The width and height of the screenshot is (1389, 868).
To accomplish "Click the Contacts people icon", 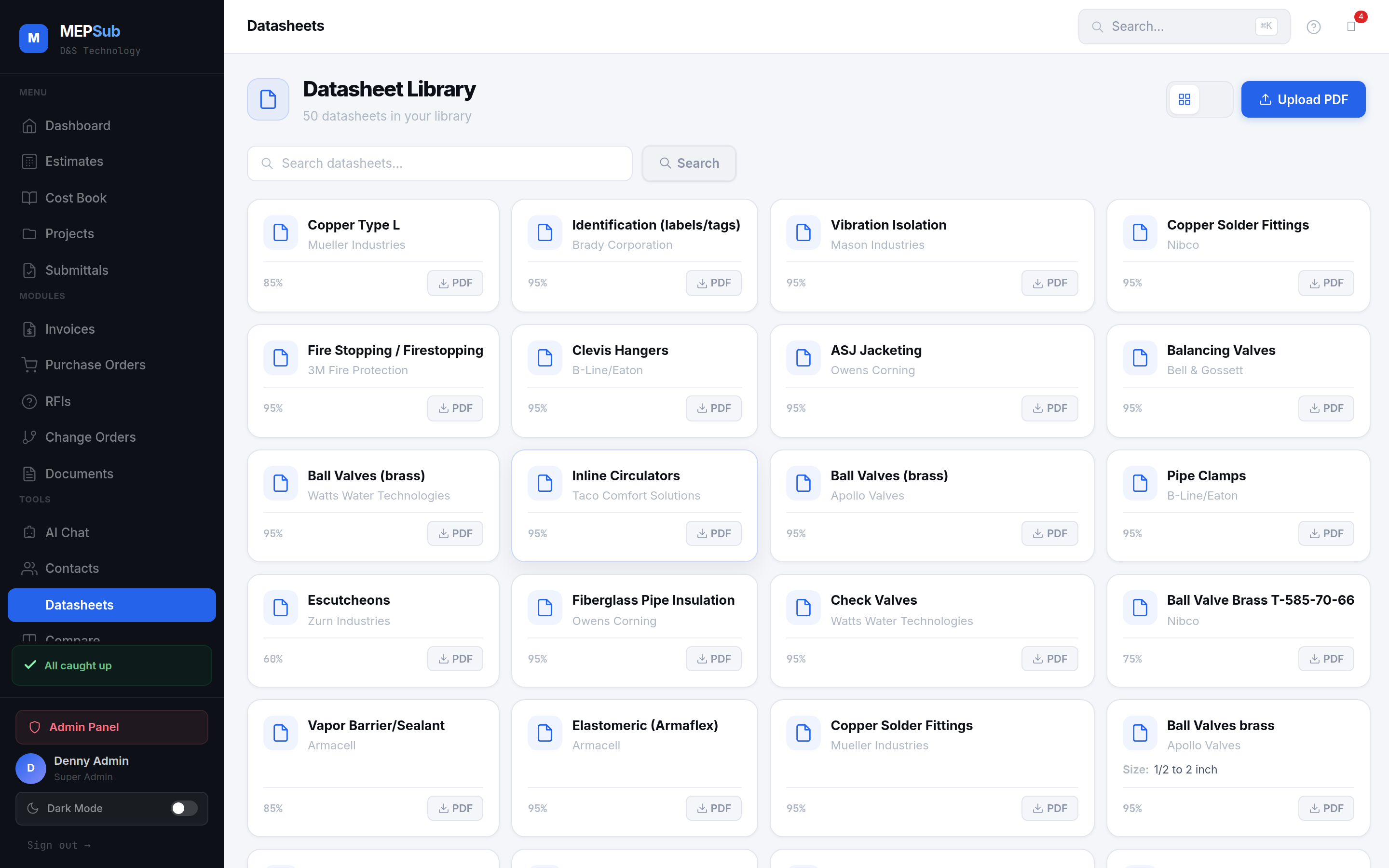I will (x=29, y=569).
